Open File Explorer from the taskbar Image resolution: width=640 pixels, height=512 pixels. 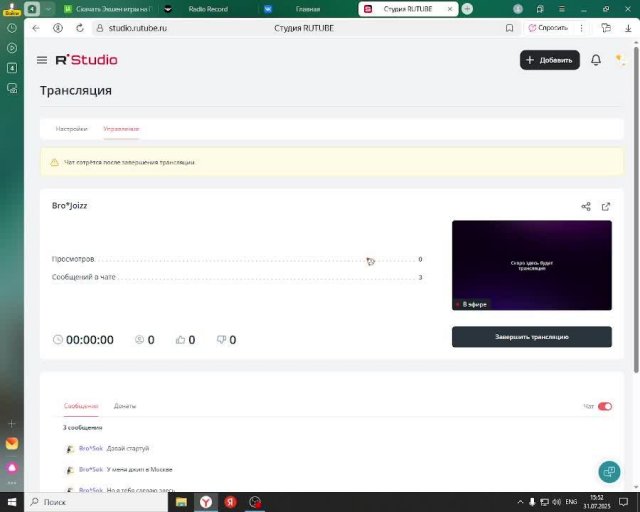coord(181,502)
